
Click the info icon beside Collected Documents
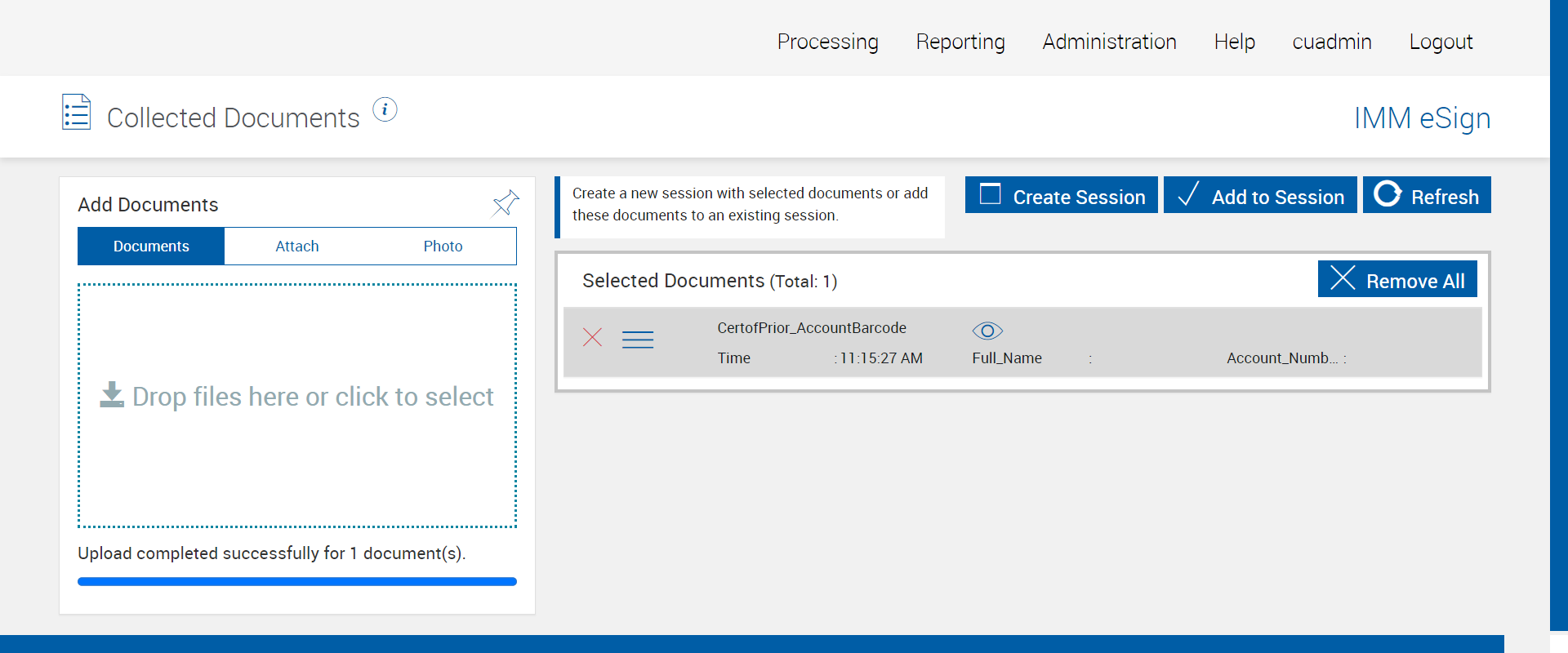(x=385, y=109)
